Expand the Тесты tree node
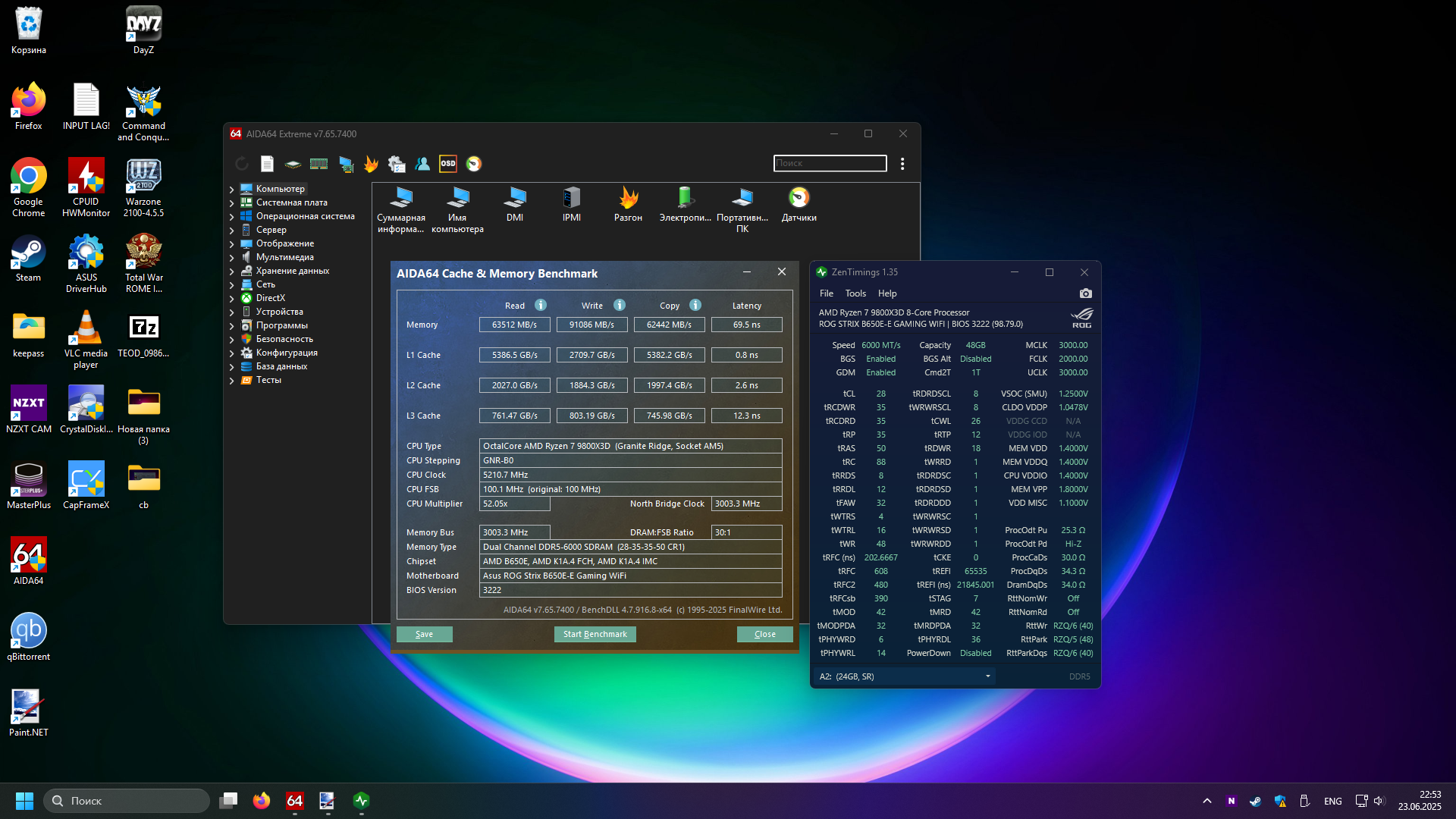 coord(231,381)
